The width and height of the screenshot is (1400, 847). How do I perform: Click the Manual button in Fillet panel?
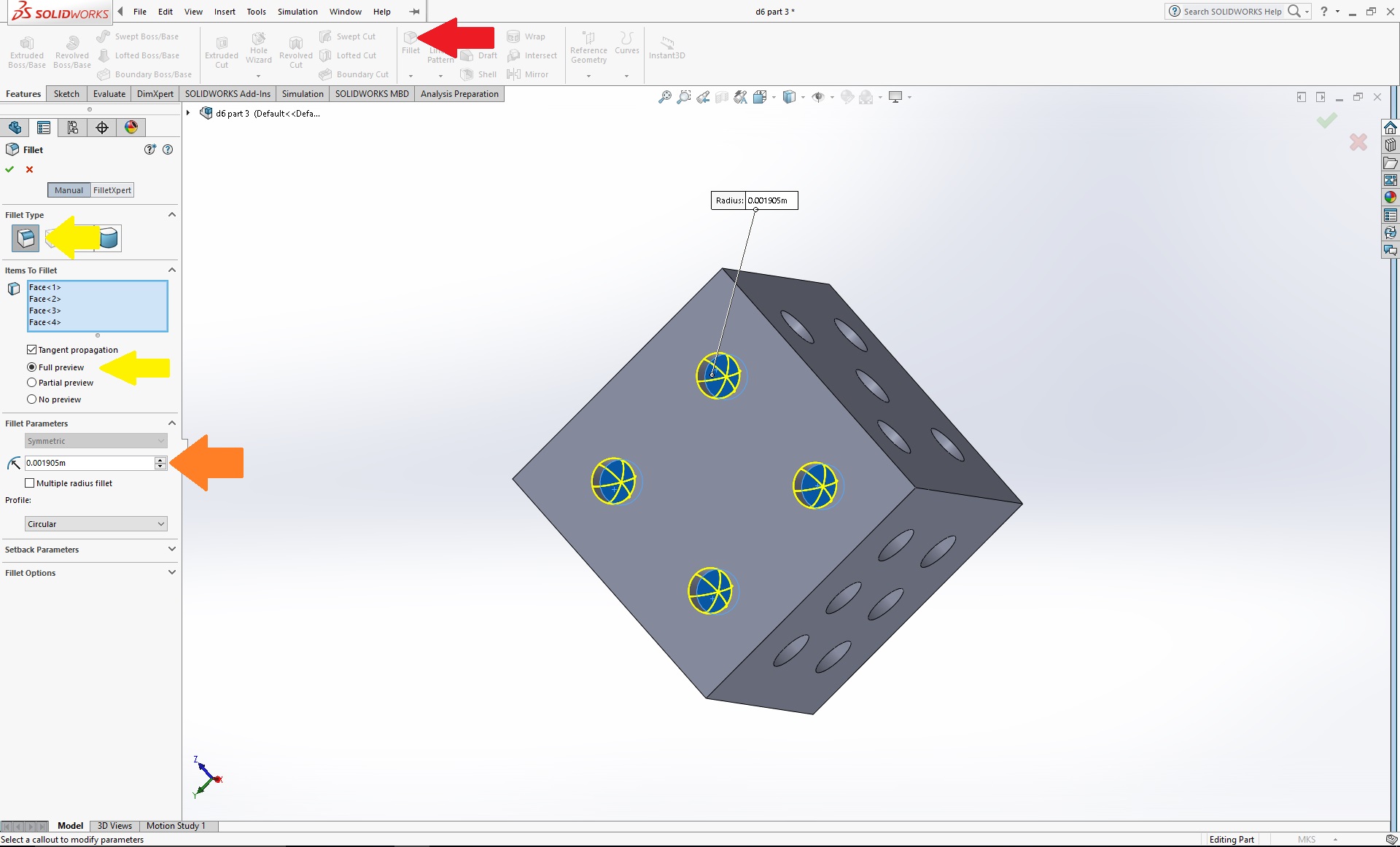(x=69, y=190)
